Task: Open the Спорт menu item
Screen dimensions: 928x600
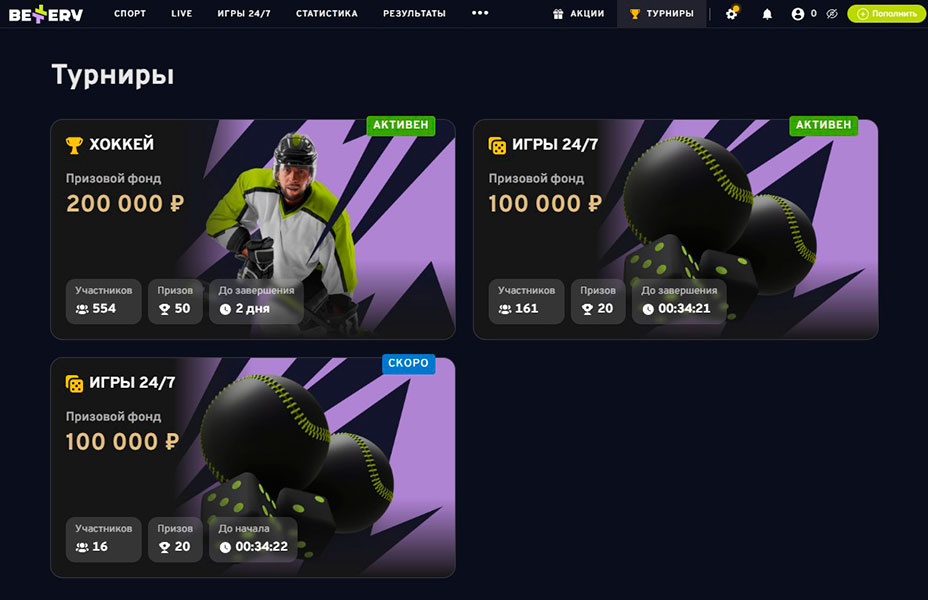Action: pos(130,13)
